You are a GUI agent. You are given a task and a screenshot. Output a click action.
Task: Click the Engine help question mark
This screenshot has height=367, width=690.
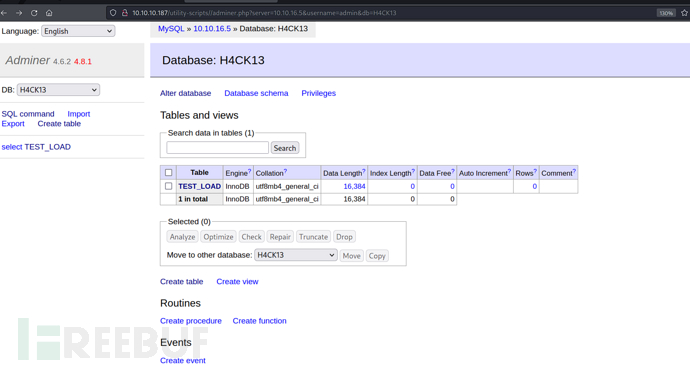[x=249, y=171]
